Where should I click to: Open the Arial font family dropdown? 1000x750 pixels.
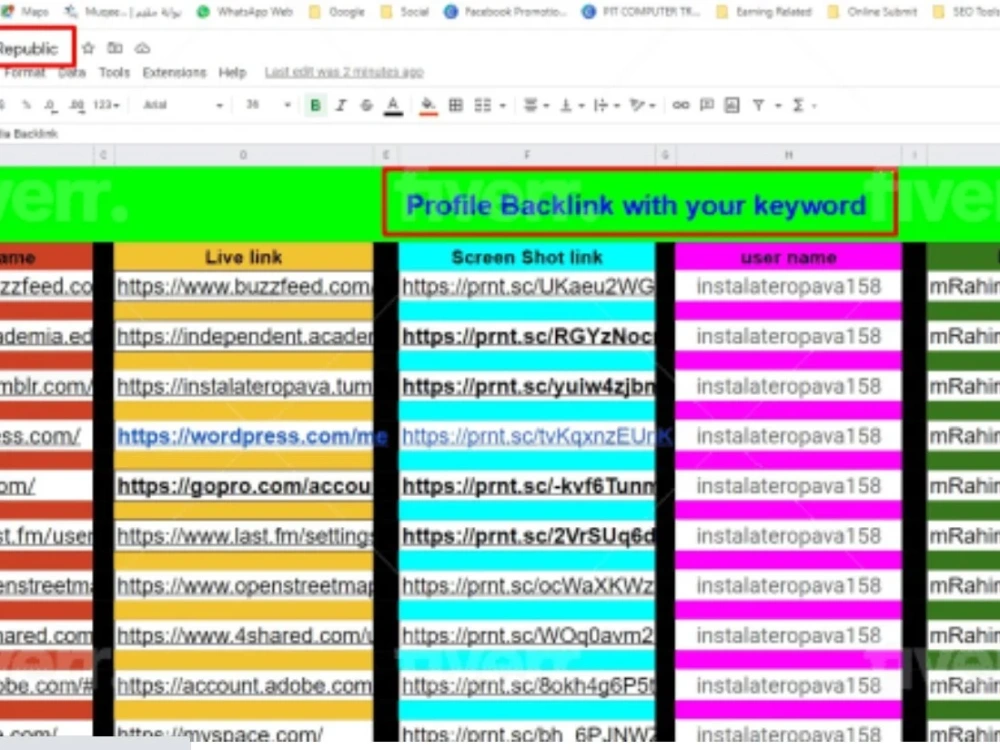pyautogui.click(x=182, y=105)
